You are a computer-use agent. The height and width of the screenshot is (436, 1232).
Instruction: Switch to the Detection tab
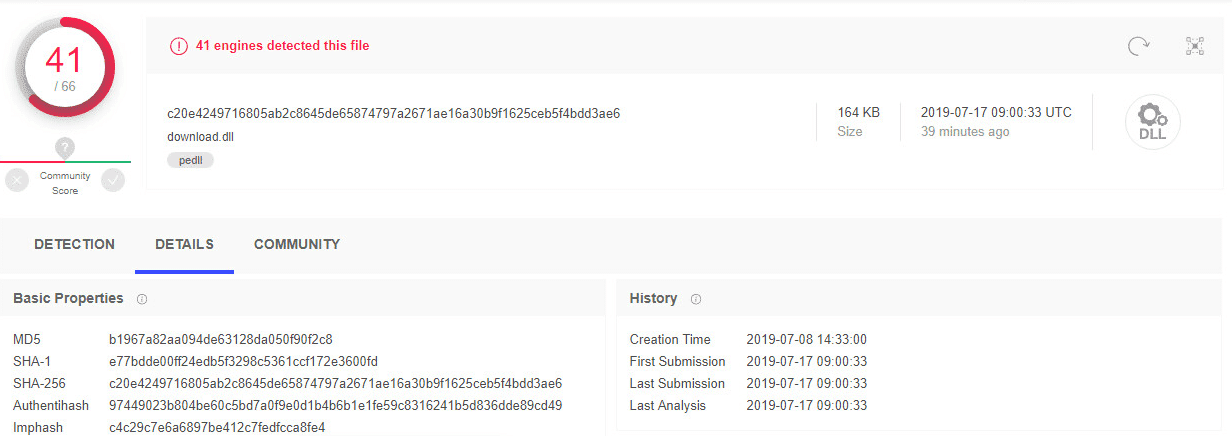74,244
